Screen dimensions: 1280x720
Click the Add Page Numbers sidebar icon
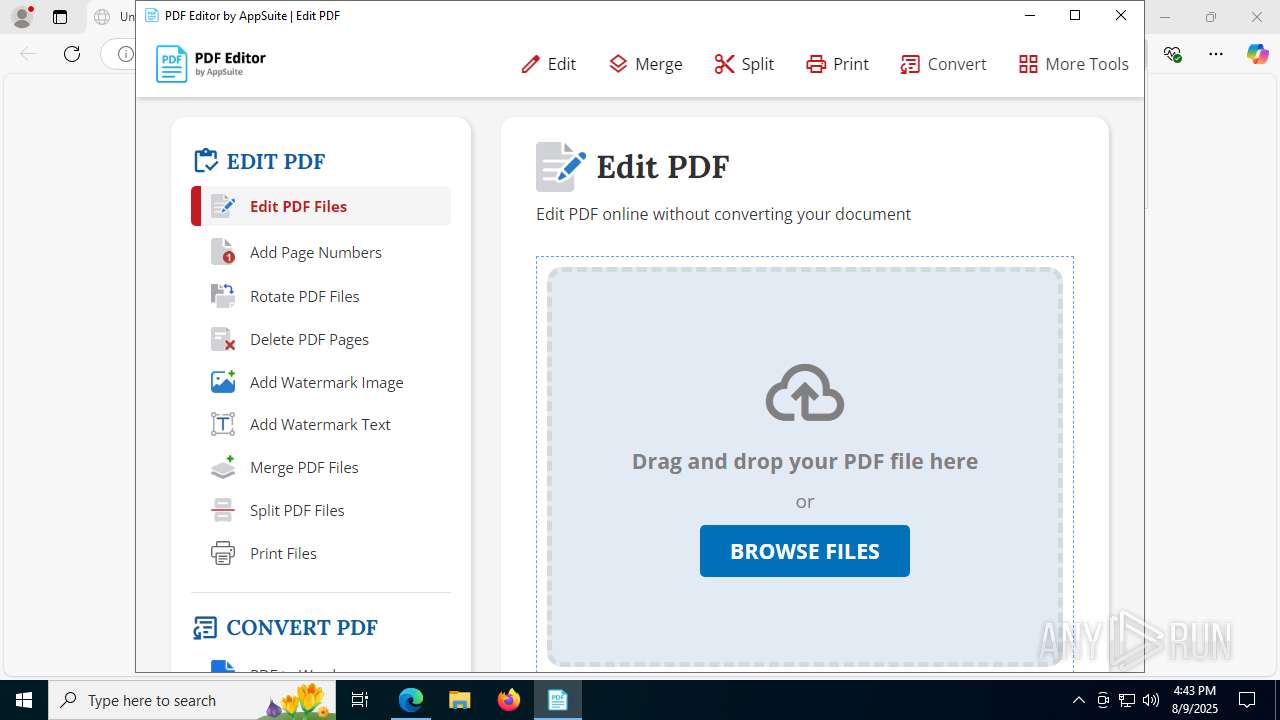pyautogui.click(x=223, y=252)
